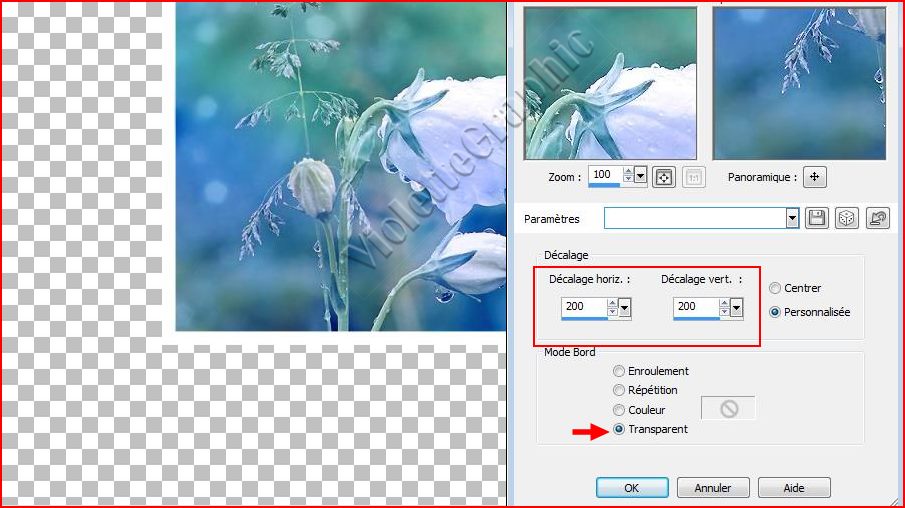Click the fit-to-window zoom icon
The height and width of the screenshot is (508, 905).
pos(663,177)
